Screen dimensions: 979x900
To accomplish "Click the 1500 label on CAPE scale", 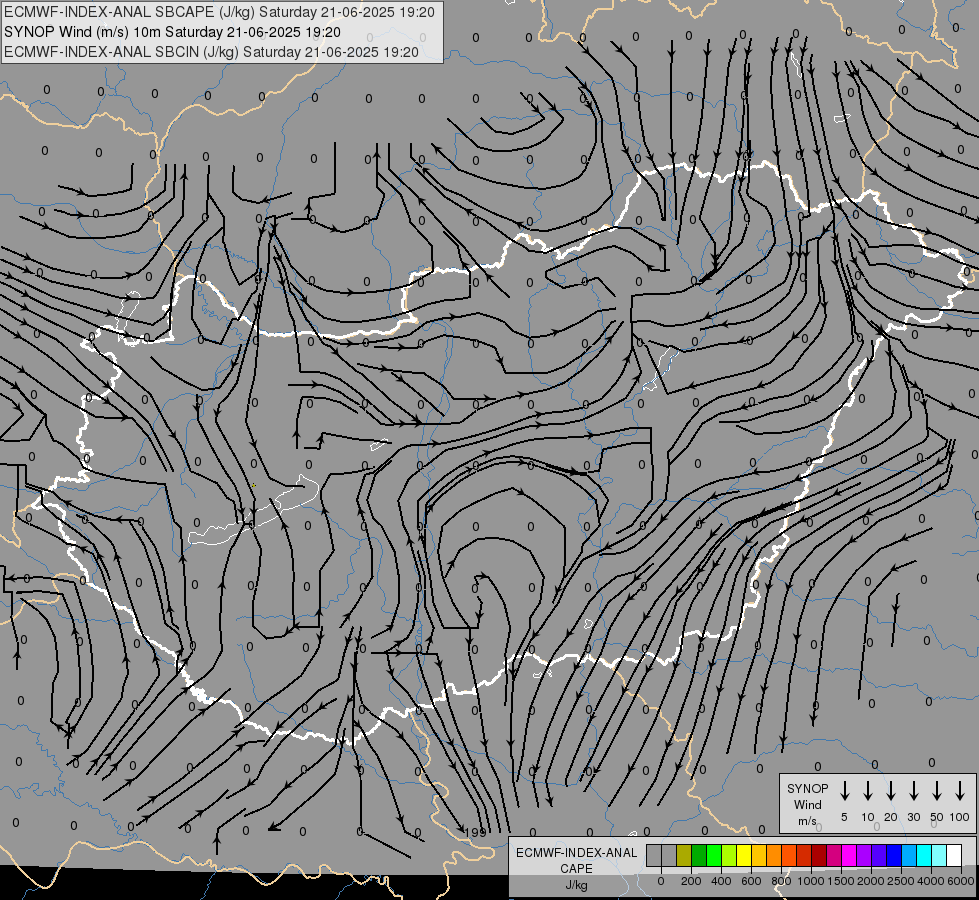I will click(841, 881).
